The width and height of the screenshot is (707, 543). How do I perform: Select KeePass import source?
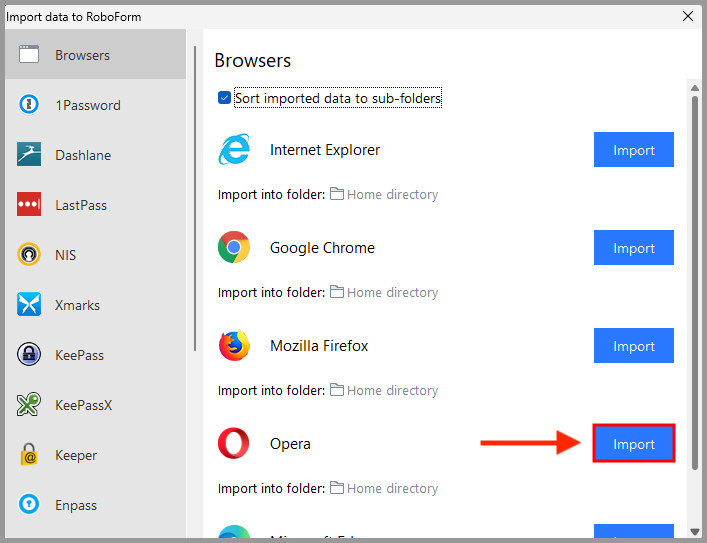(95, 355)
